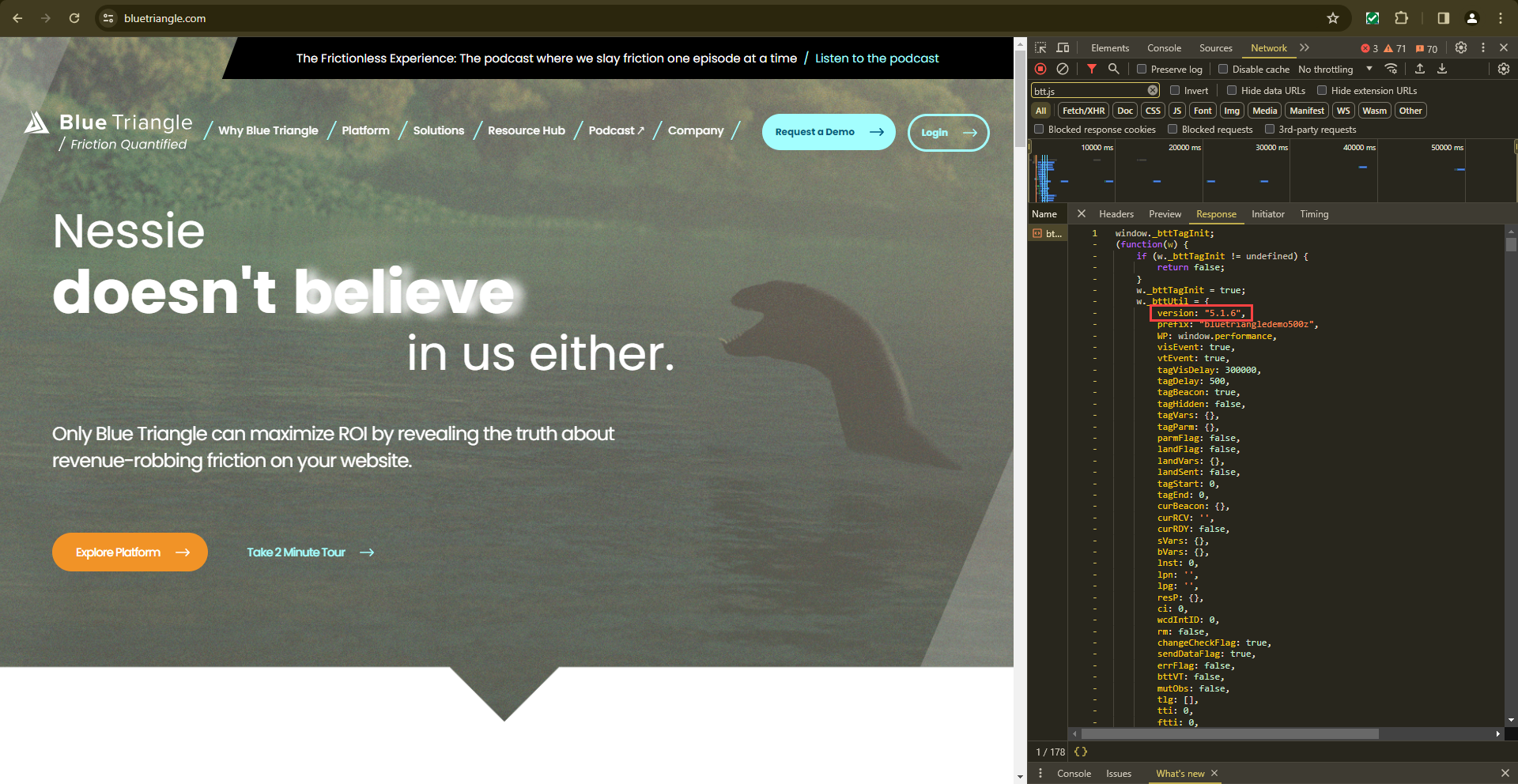This screenshot has height=784, width=1518.
Task: Click the inspect element picker icon
Action: point(1040,48)
